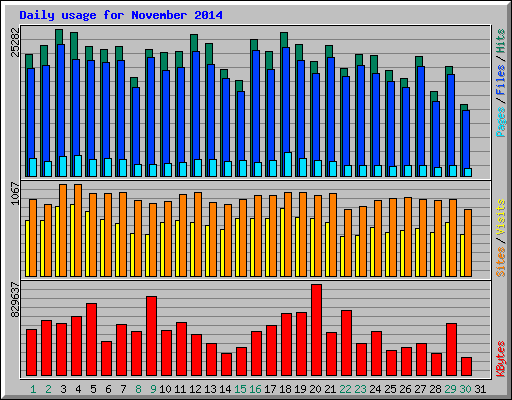Click the yellow Visits bar for day 9
The image size is (512, 400).
coord(147,255)
